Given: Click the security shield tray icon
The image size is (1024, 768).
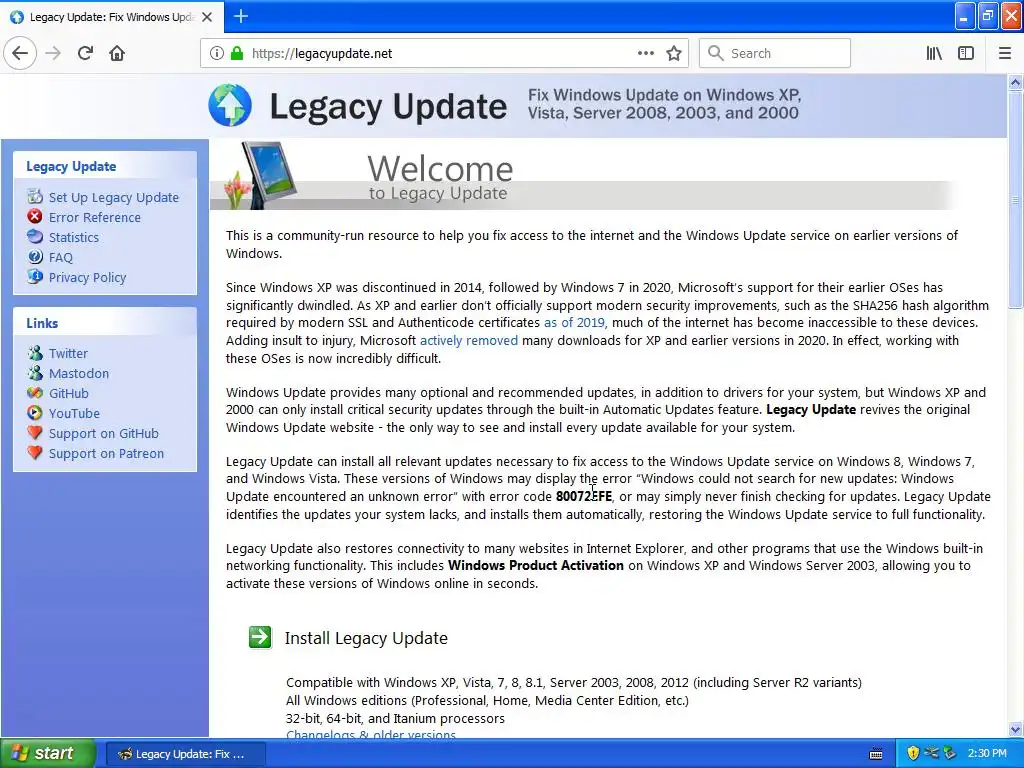Looking at the screenshot, I should point(913,754).
